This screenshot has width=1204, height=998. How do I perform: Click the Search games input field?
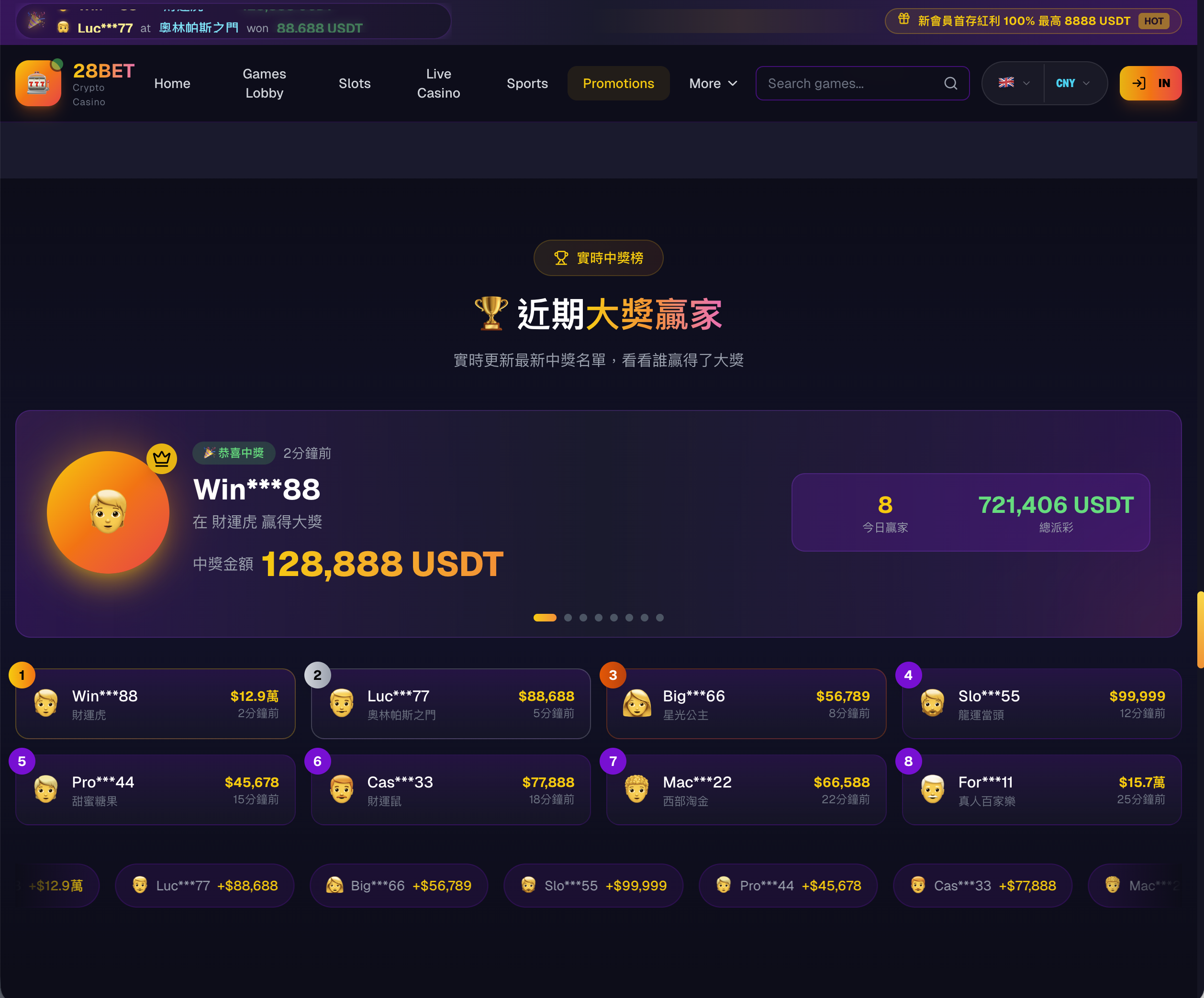[x=862, y=83]
